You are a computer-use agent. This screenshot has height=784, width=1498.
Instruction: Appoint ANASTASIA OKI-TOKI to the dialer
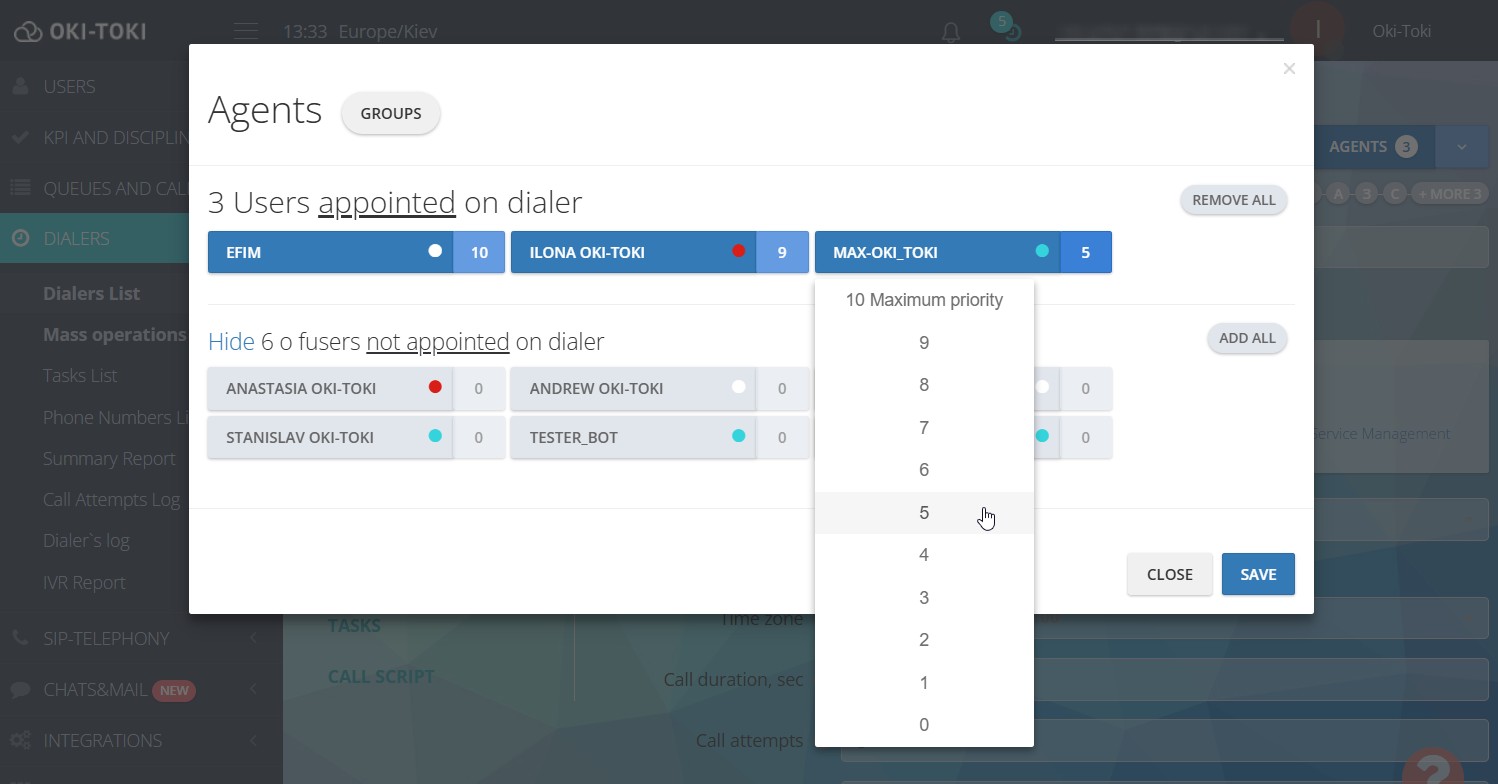coord(330,388)
